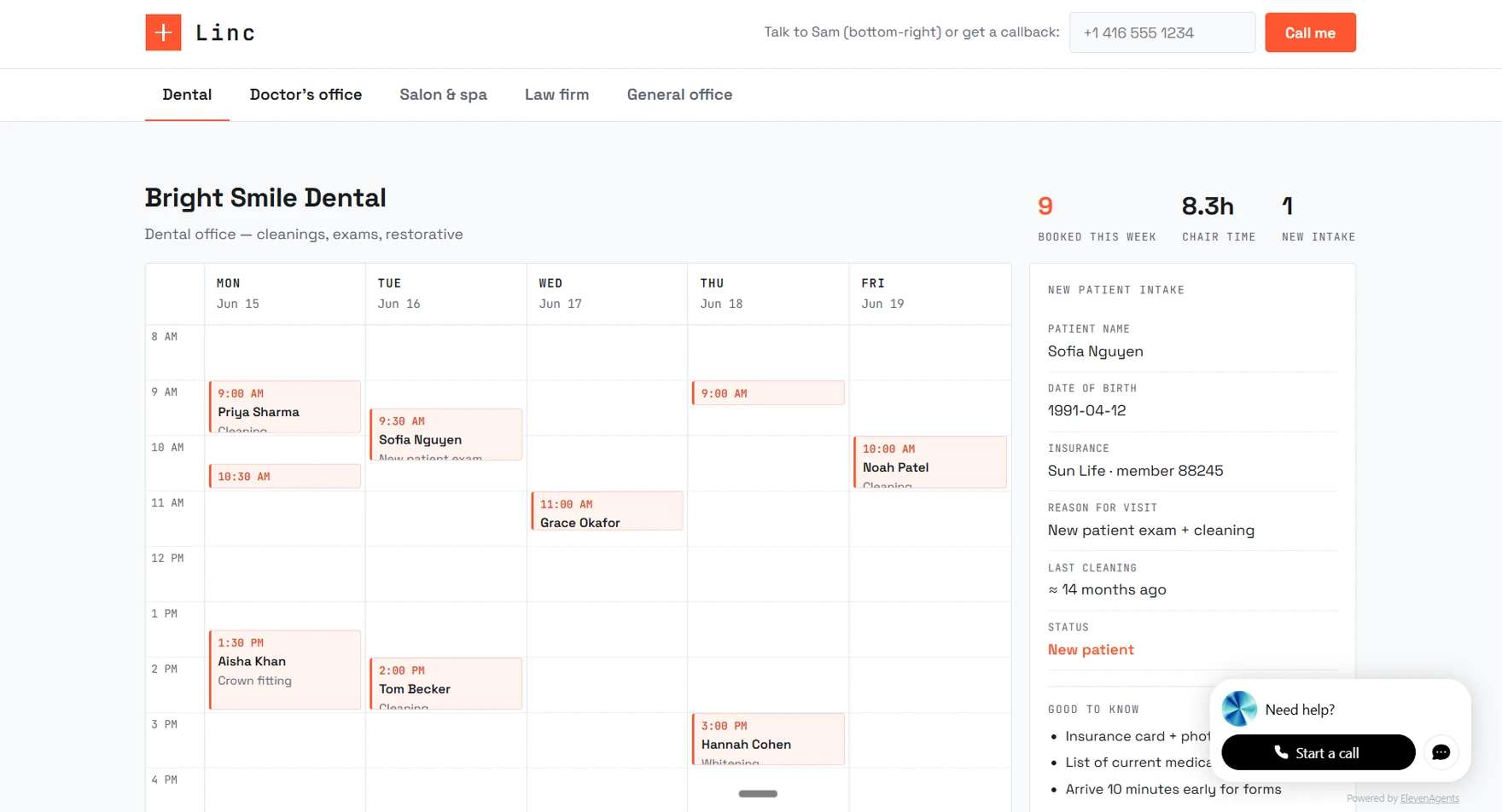Click the 8.3h chair time stat
Screen dimensions: 1502x812
tap(1219, 218)
